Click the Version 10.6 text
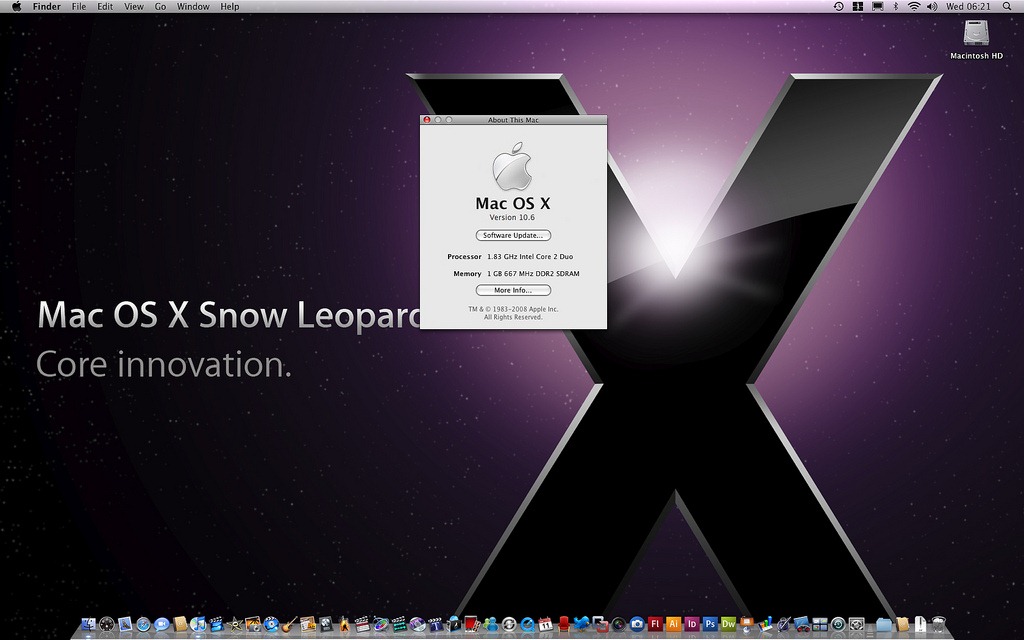The width and height of the screenshot is (1024, 640). [x=513, y=217]
